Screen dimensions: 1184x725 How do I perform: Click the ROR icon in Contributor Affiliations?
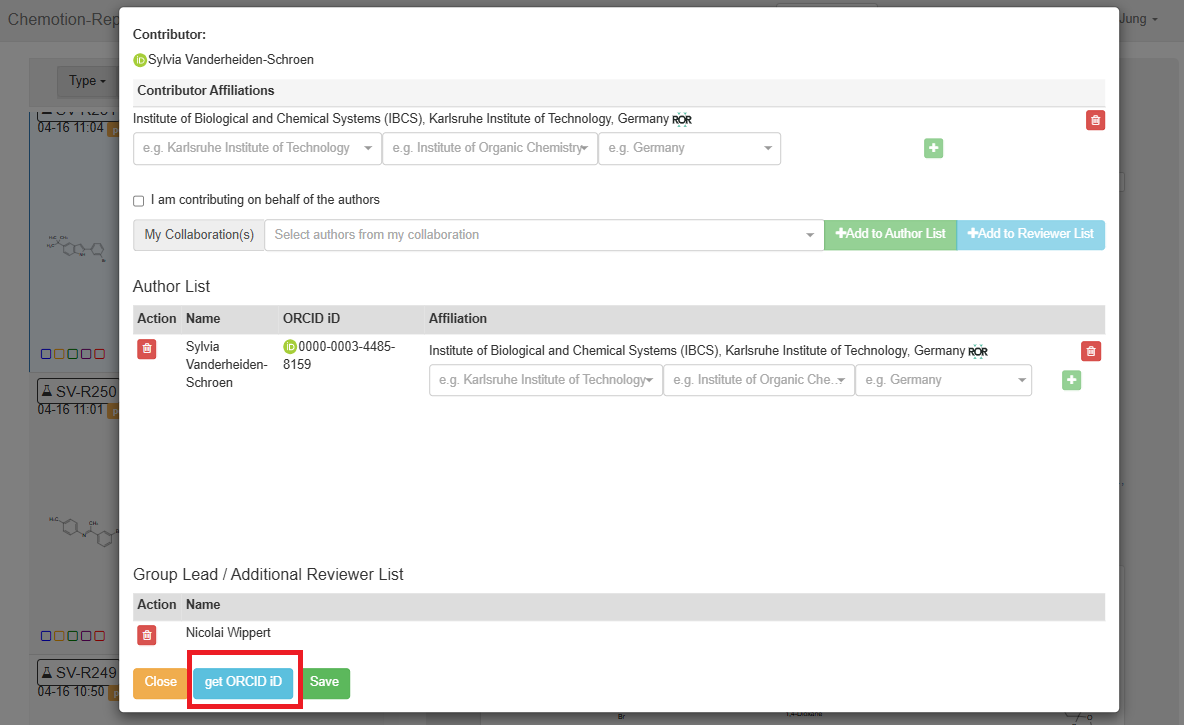coord(682,120)
